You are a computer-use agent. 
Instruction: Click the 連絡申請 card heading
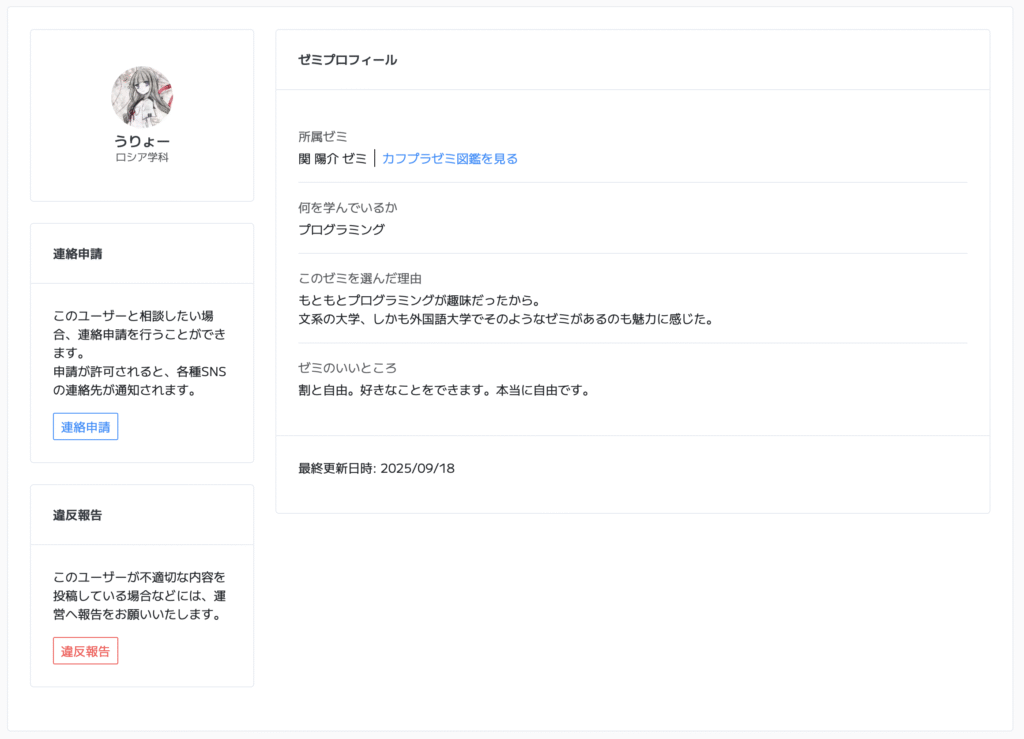[77, 254]
